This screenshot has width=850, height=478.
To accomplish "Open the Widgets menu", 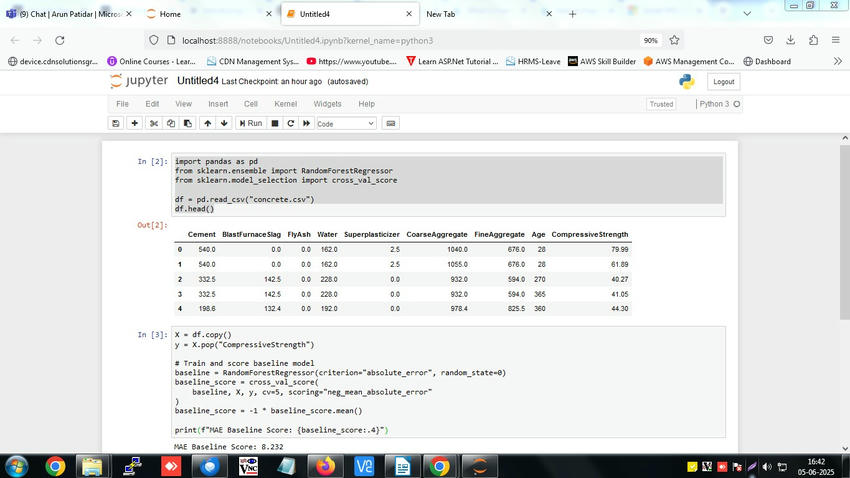I will pyautogui.click(x=327, y=104).
